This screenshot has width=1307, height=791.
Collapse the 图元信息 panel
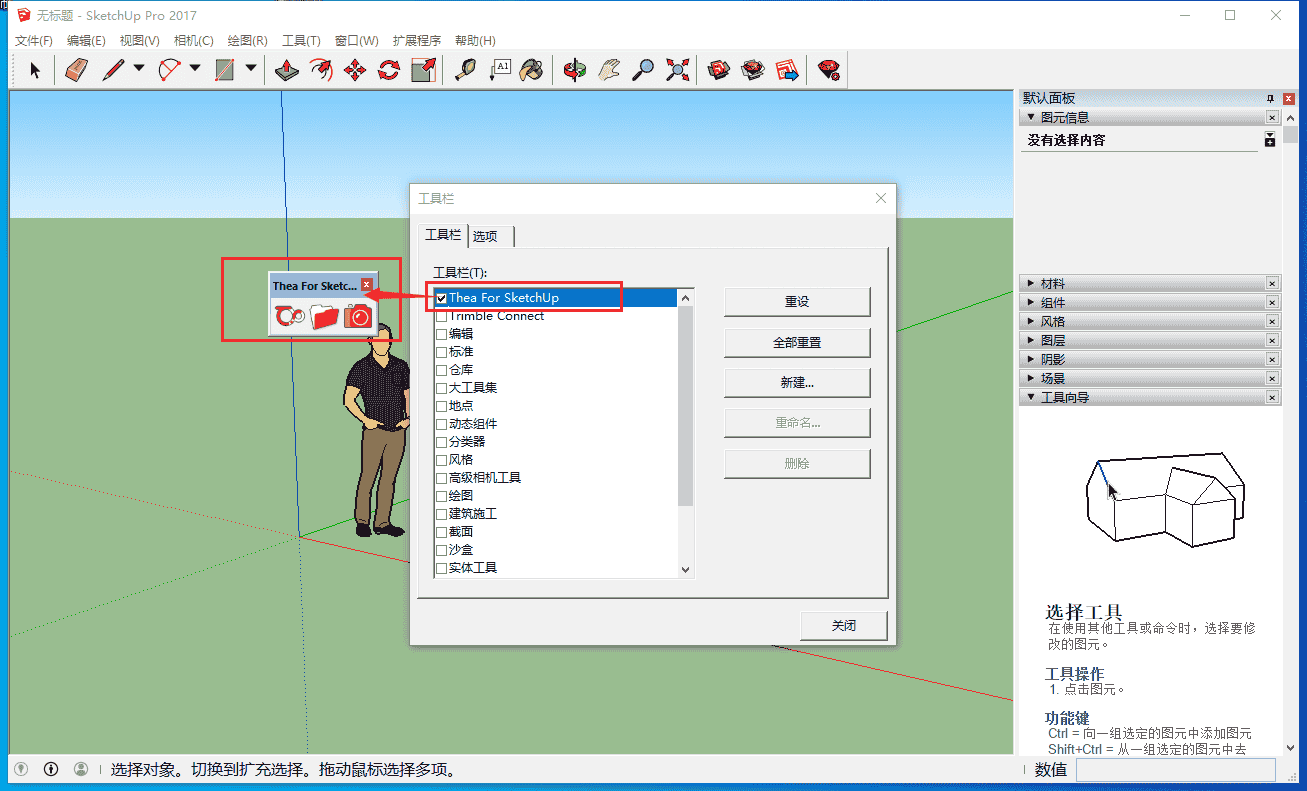coord(1031,117)
